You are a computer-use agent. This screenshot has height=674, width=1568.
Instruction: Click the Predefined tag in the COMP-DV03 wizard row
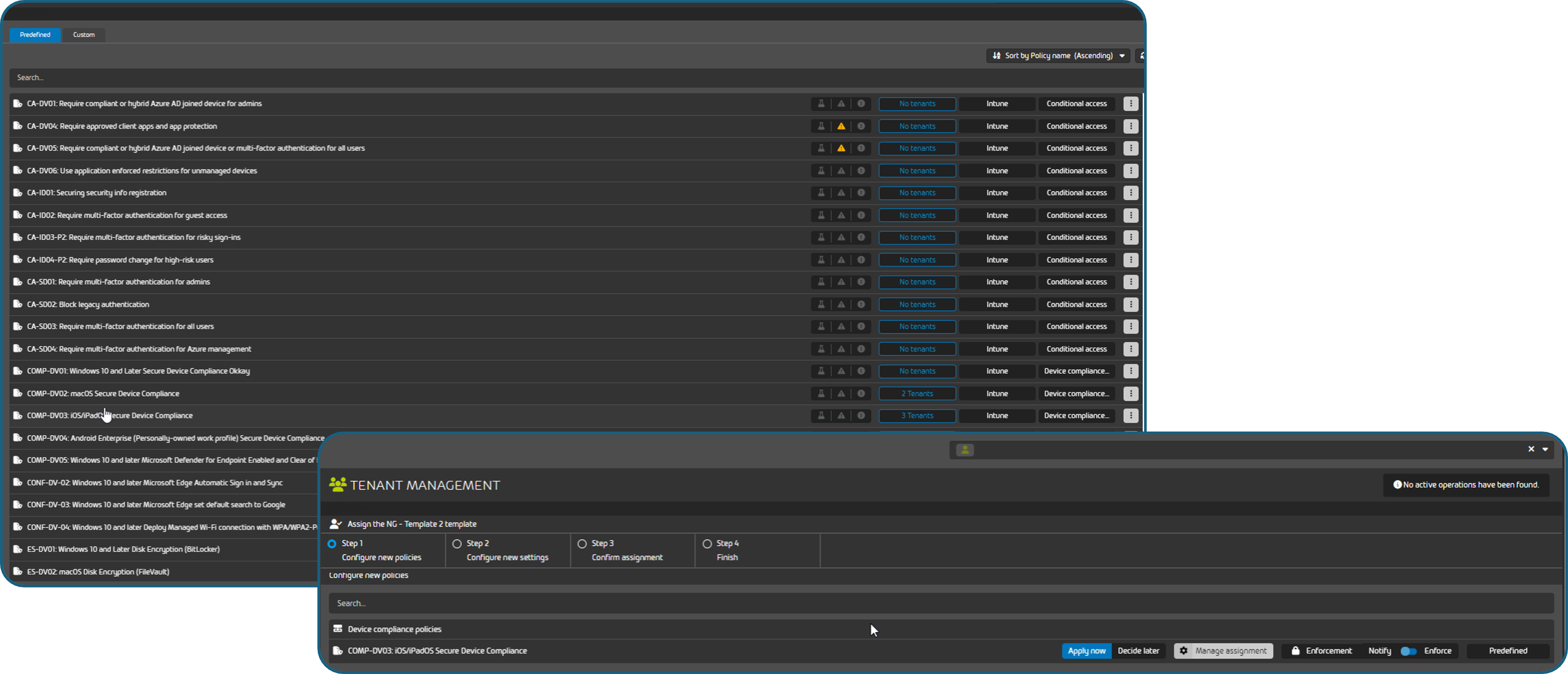point(1508,651)
